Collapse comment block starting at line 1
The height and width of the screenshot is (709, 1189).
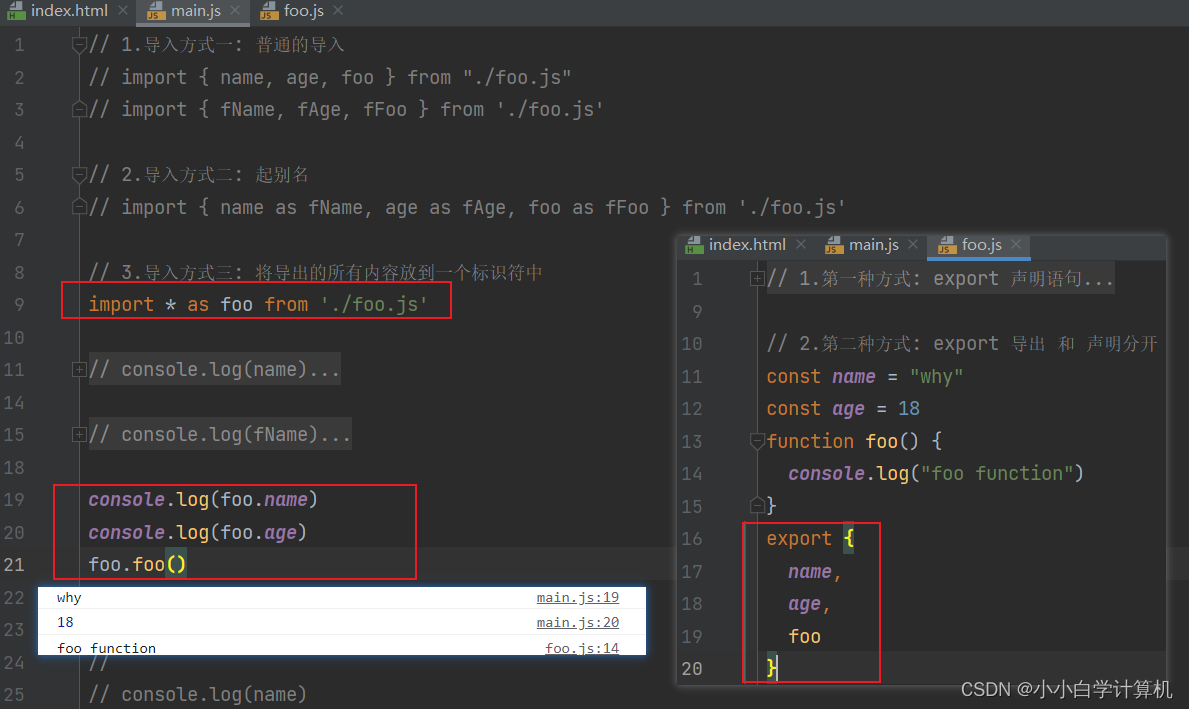click(x=79, y=45)
